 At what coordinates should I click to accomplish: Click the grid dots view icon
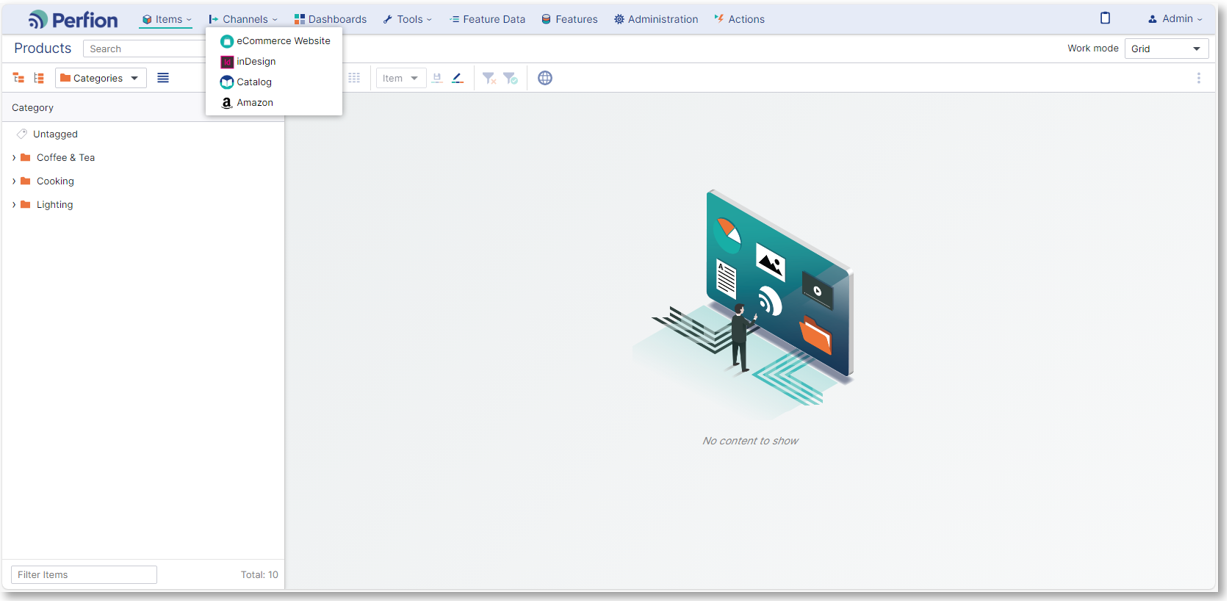click(x=354, y=78)
